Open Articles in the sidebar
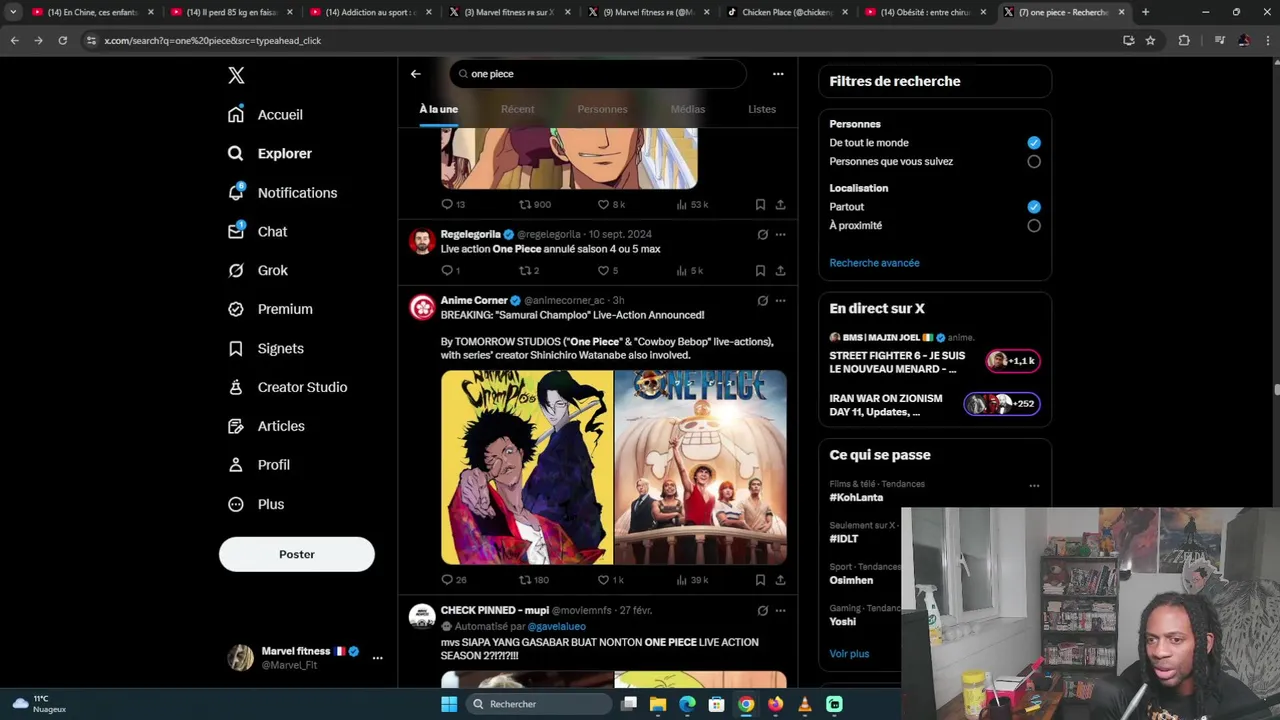 click(266, 426)
